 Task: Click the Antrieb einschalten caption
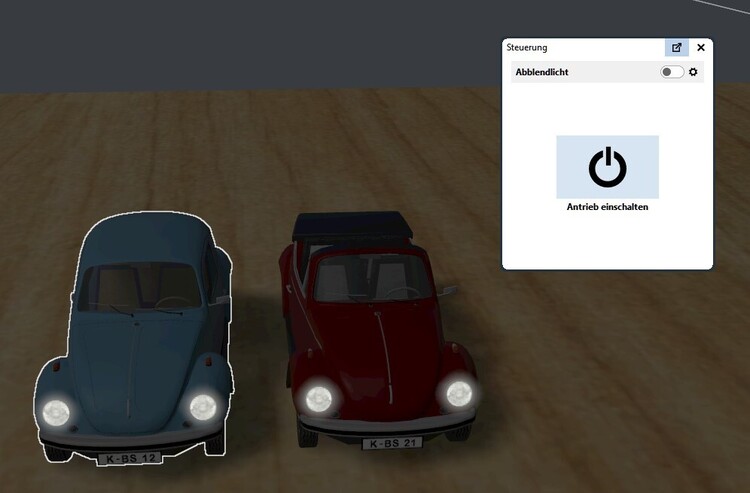coord(607,207)
